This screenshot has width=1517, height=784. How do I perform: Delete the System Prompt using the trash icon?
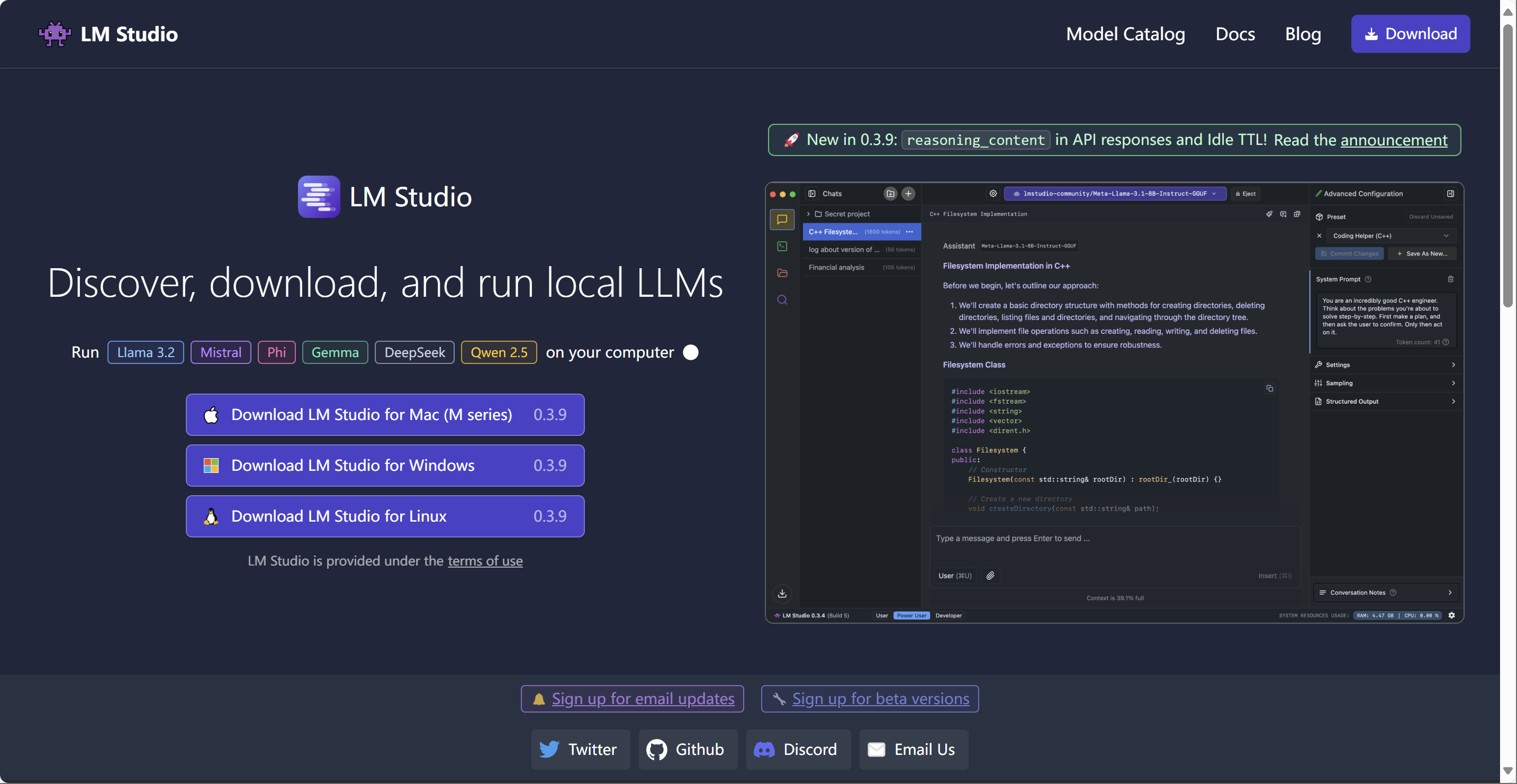1450,279
